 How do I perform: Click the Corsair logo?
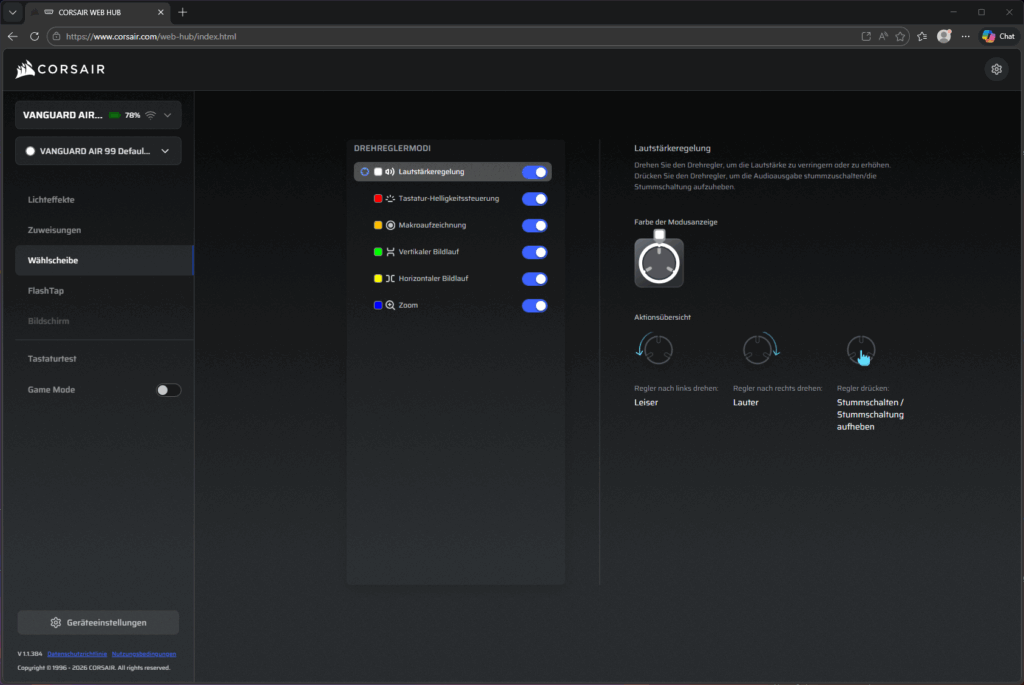click(x=61, y=70)
